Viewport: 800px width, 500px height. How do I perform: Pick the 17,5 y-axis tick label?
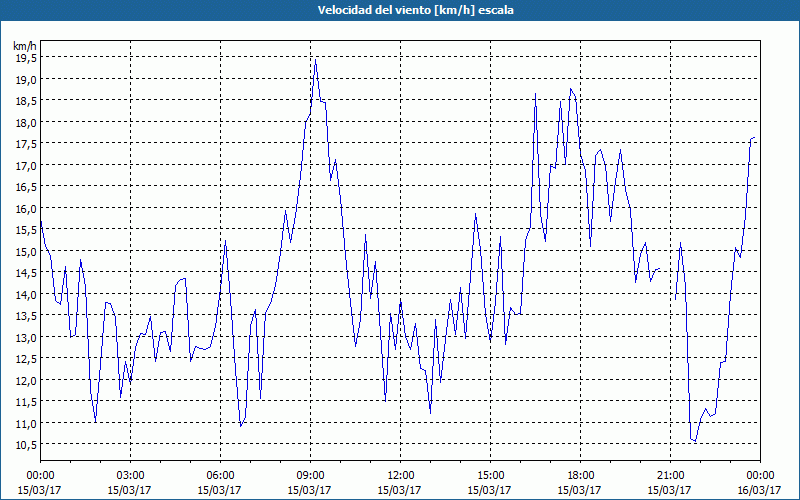pyautogui.click(x=27, y=144)
